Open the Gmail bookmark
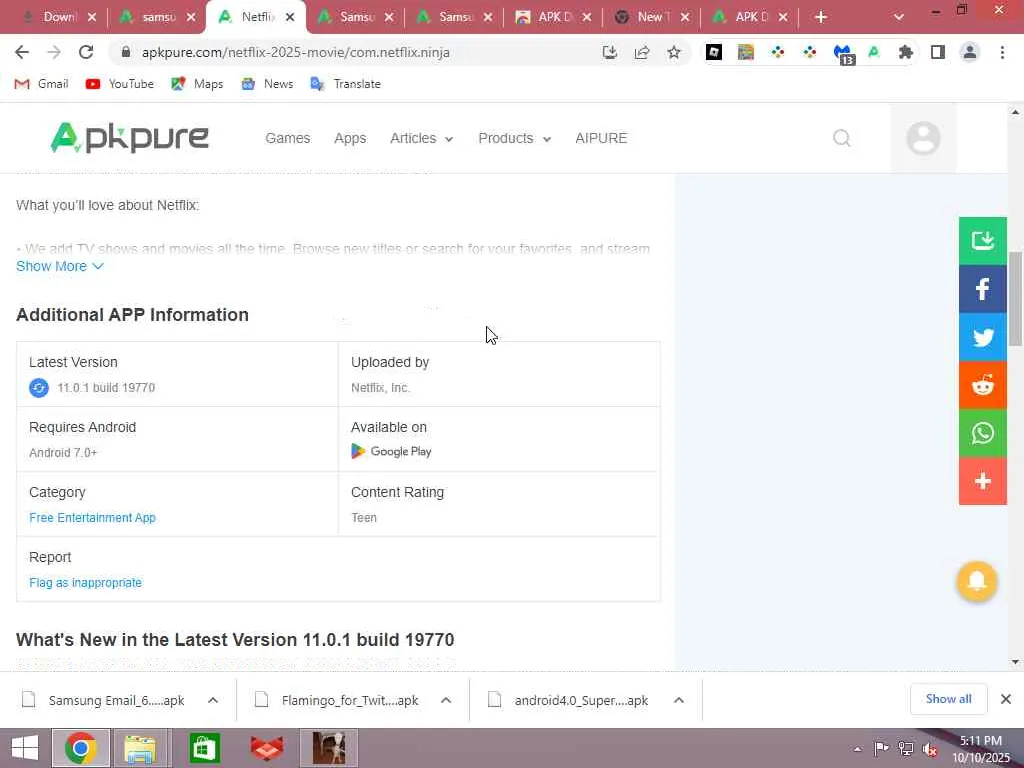1024x768 pixels. point(41,84)
